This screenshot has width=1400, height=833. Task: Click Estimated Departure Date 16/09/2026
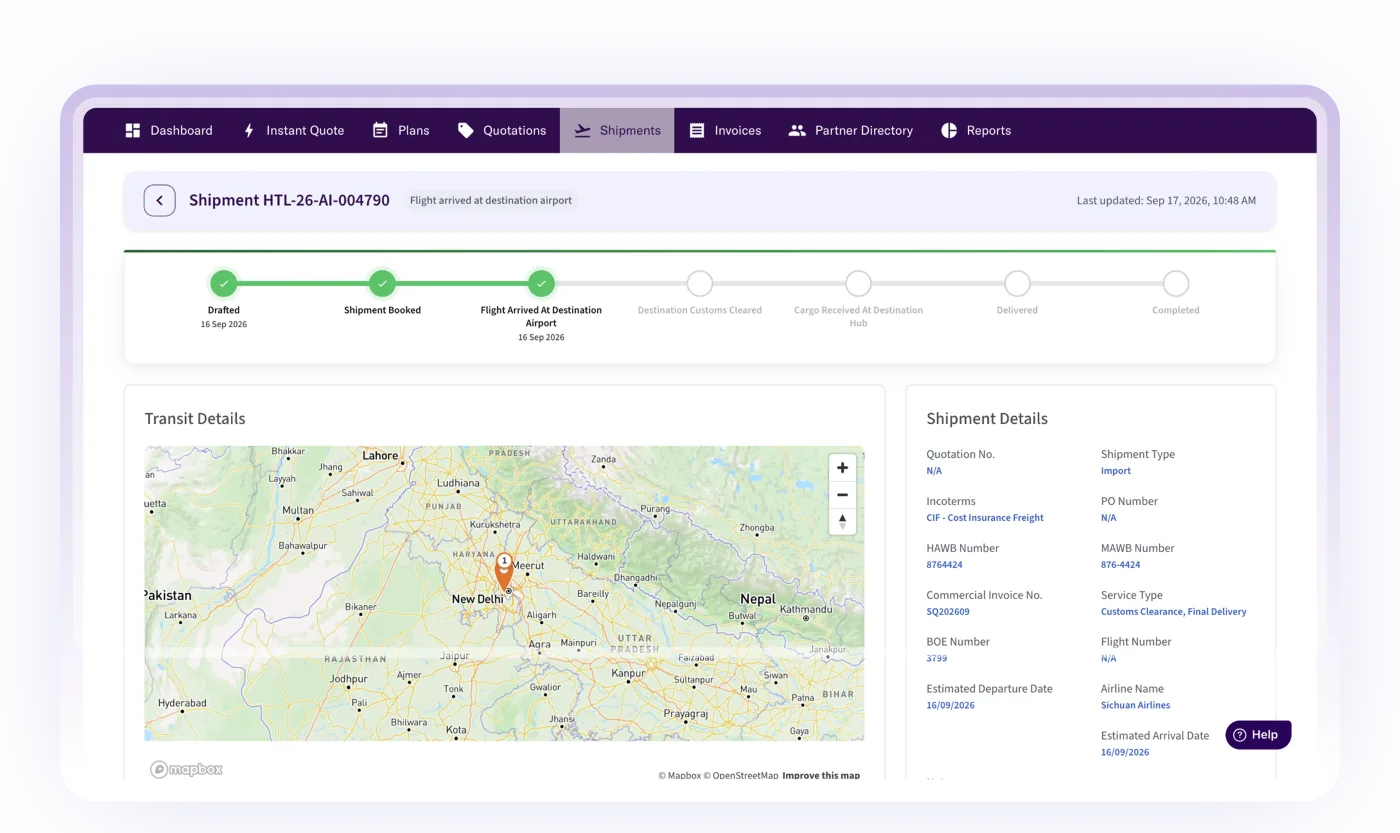950,706
